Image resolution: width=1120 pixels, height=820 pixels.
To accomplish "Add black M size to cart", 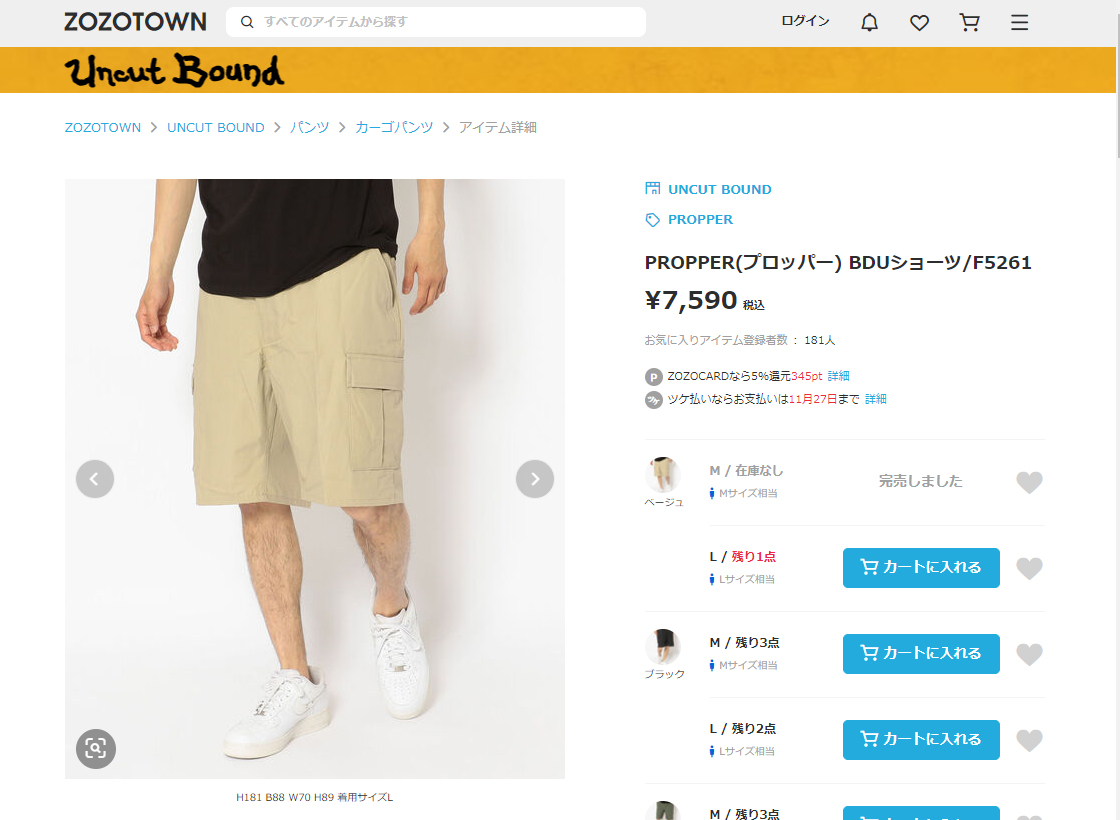I will point(921,654).
